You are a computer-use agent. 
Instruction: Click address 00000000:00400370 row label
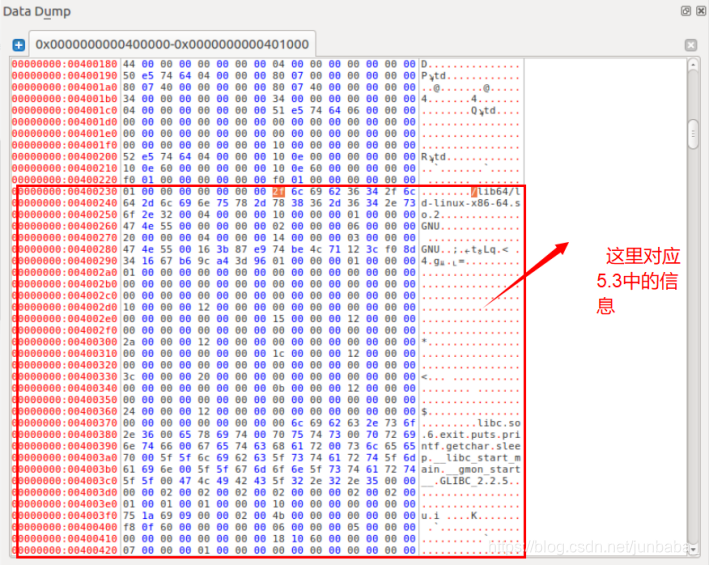coord(65,423)
